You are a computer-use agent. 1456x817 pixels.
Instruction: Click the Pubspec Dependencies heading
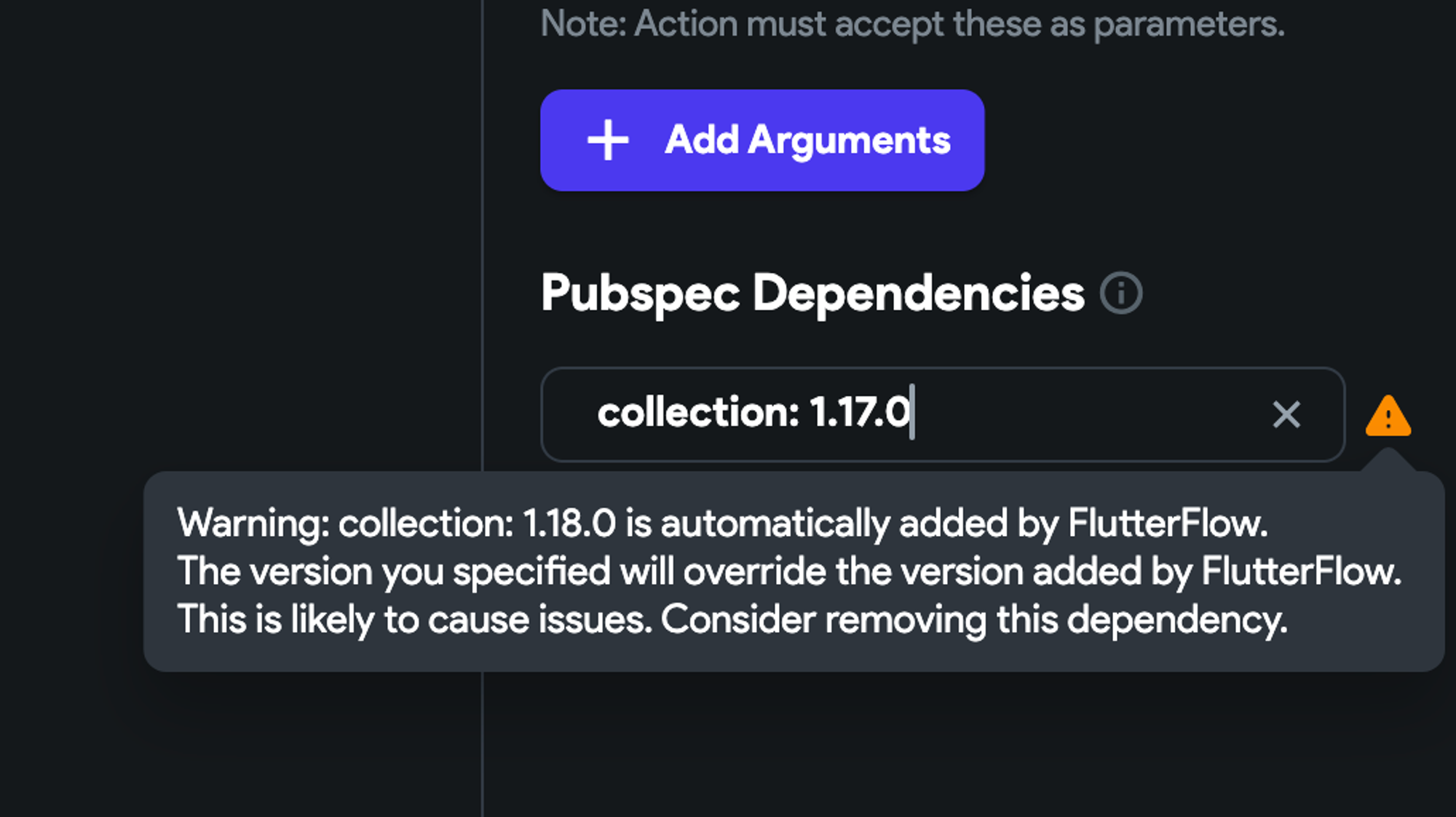pyautogui.click(x=812, y=293)
